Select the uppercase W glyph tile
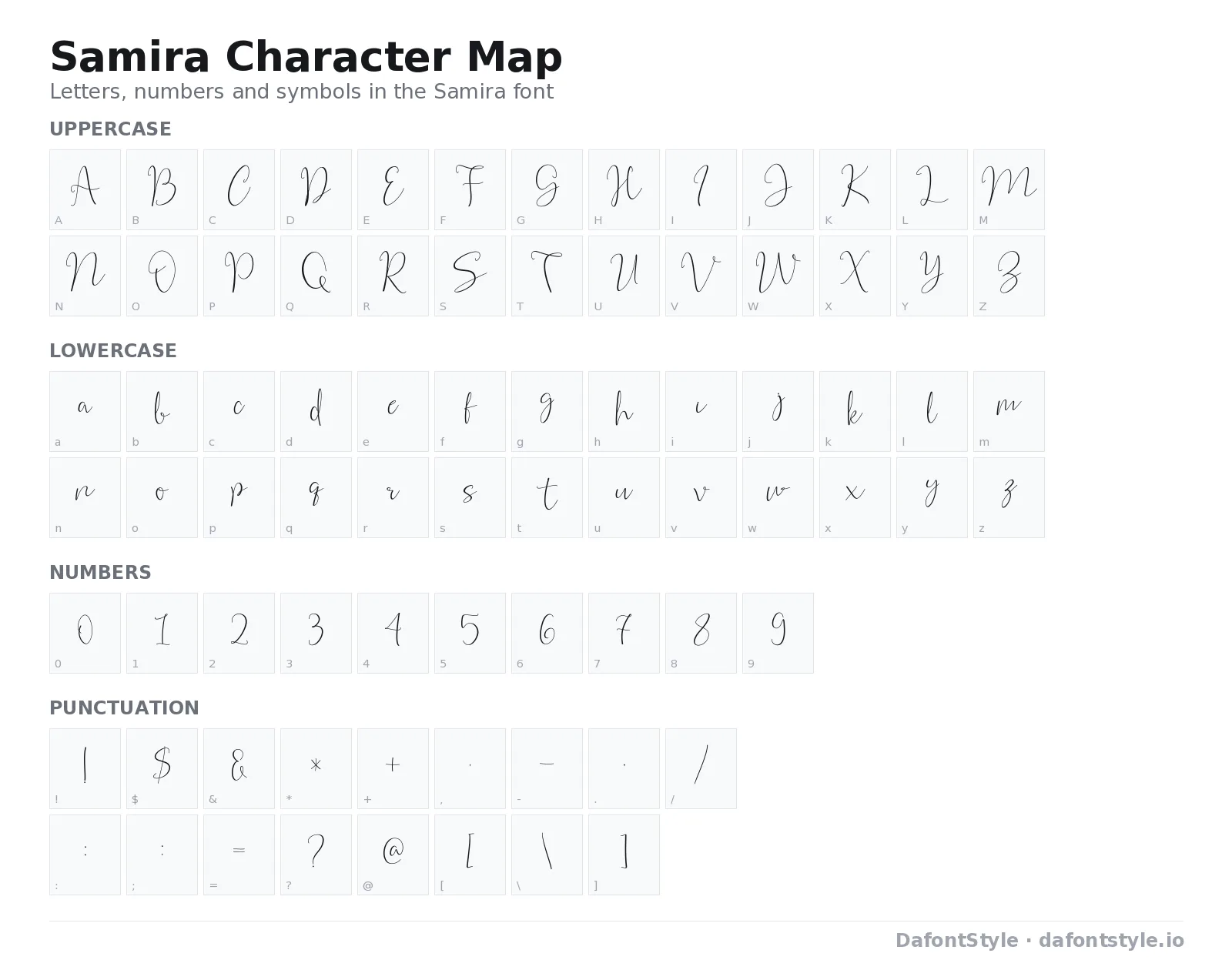 point(778,276)
